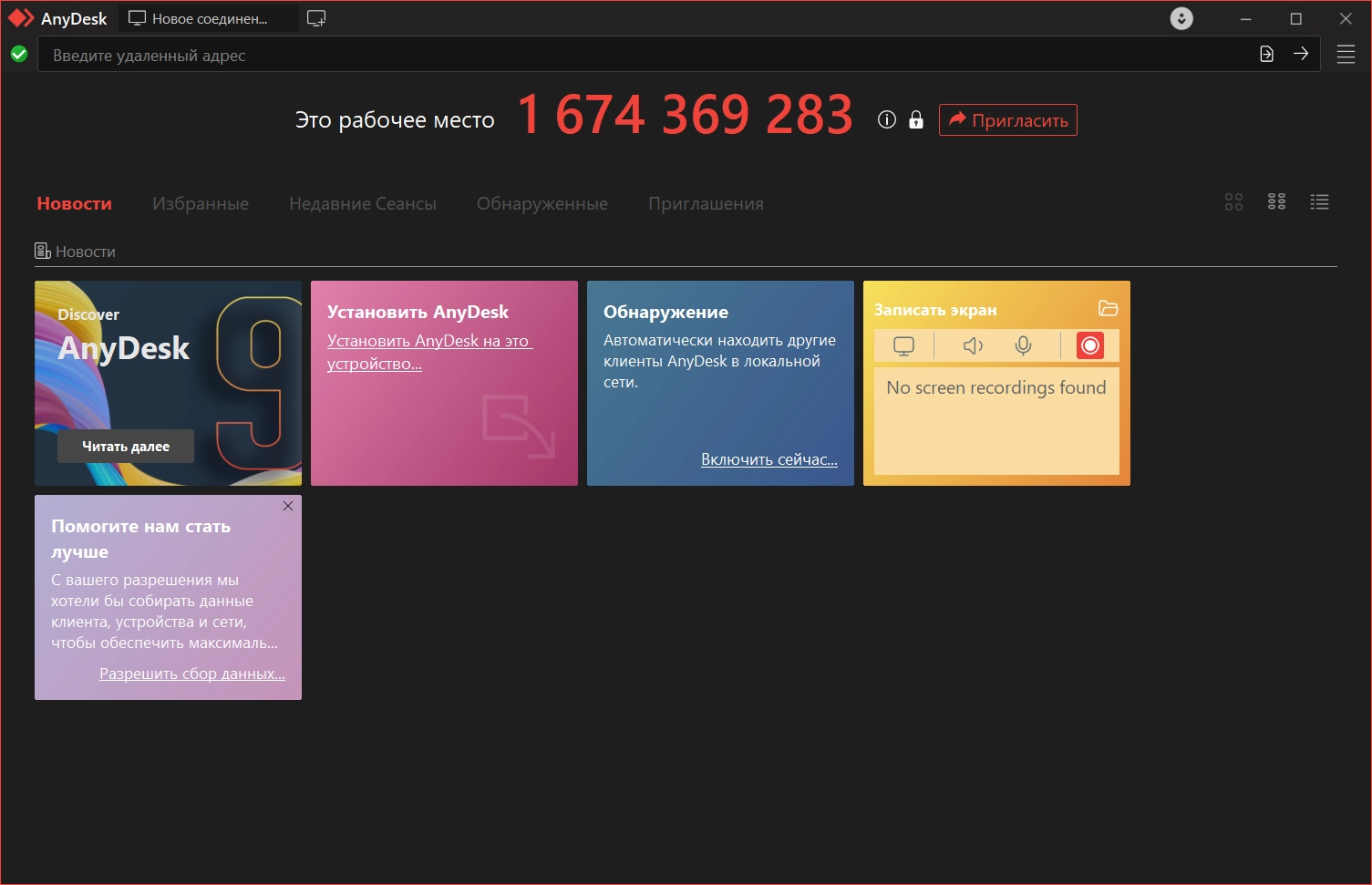The height and width of the screenshot is (885, 1372).
Task: Toggle microphone recording in the record panel
Action: [x=1023, y=345]
